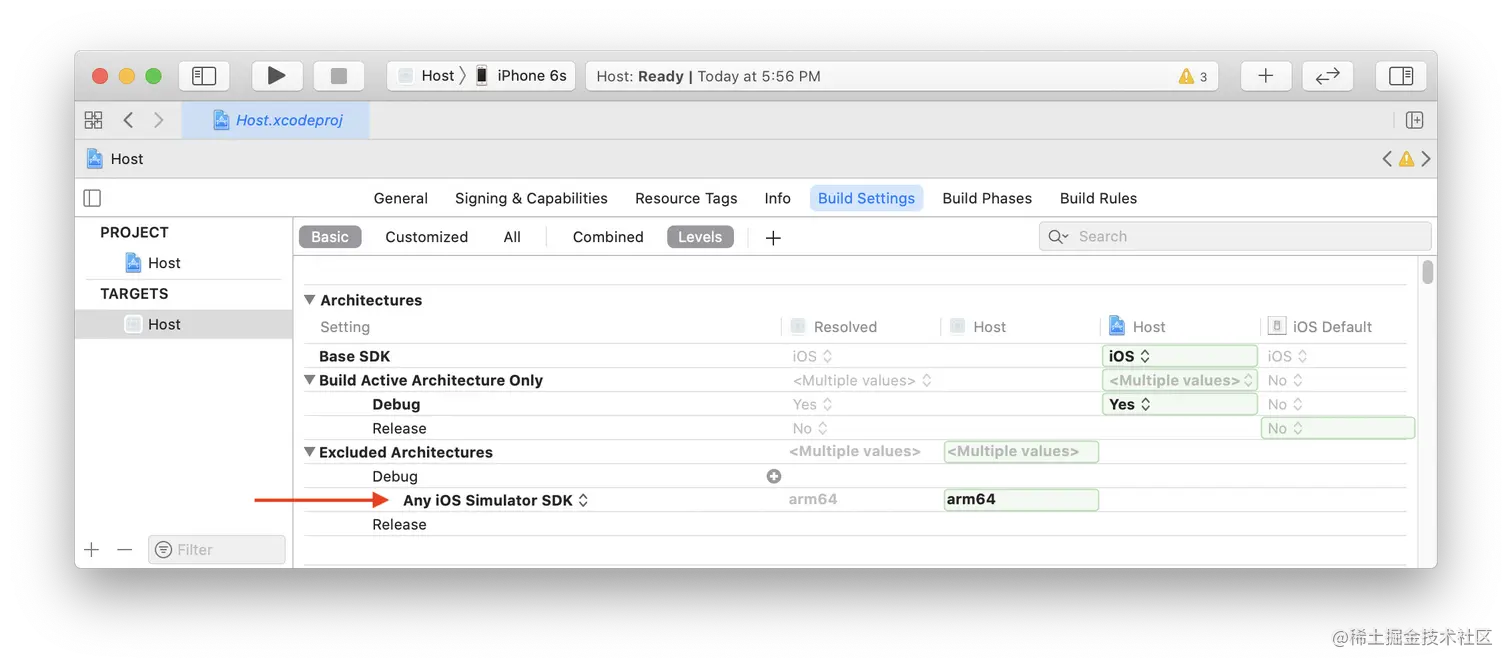This screenshot has width=1512, height=667.
Task: Open the Host.xcodeproj breadcrumb tab
Action: (275, 119)
